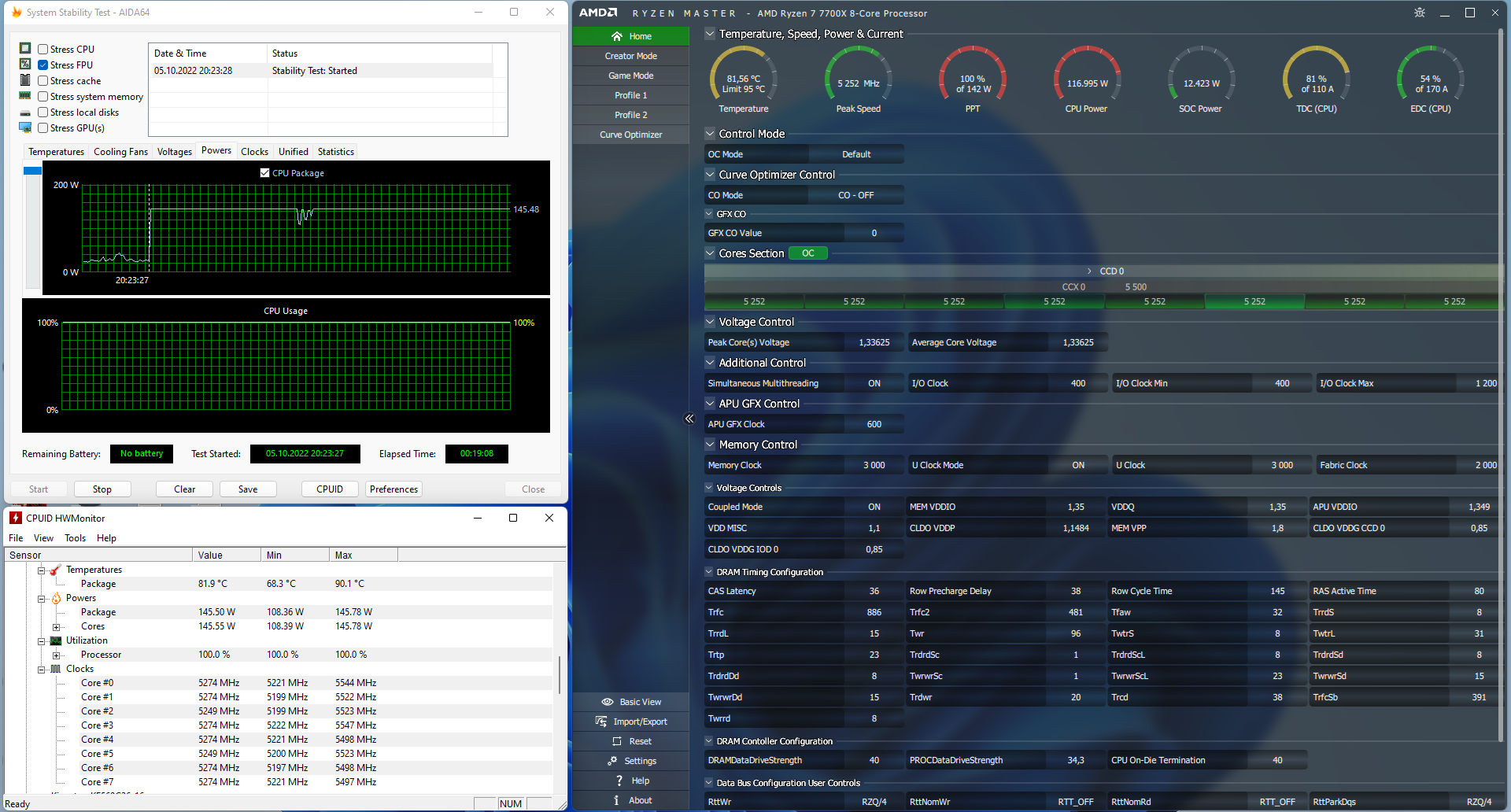The image size is (1511, 812).
Task: Open the Tools menu in HWMonitor
Action: click(x=76, y=538)
